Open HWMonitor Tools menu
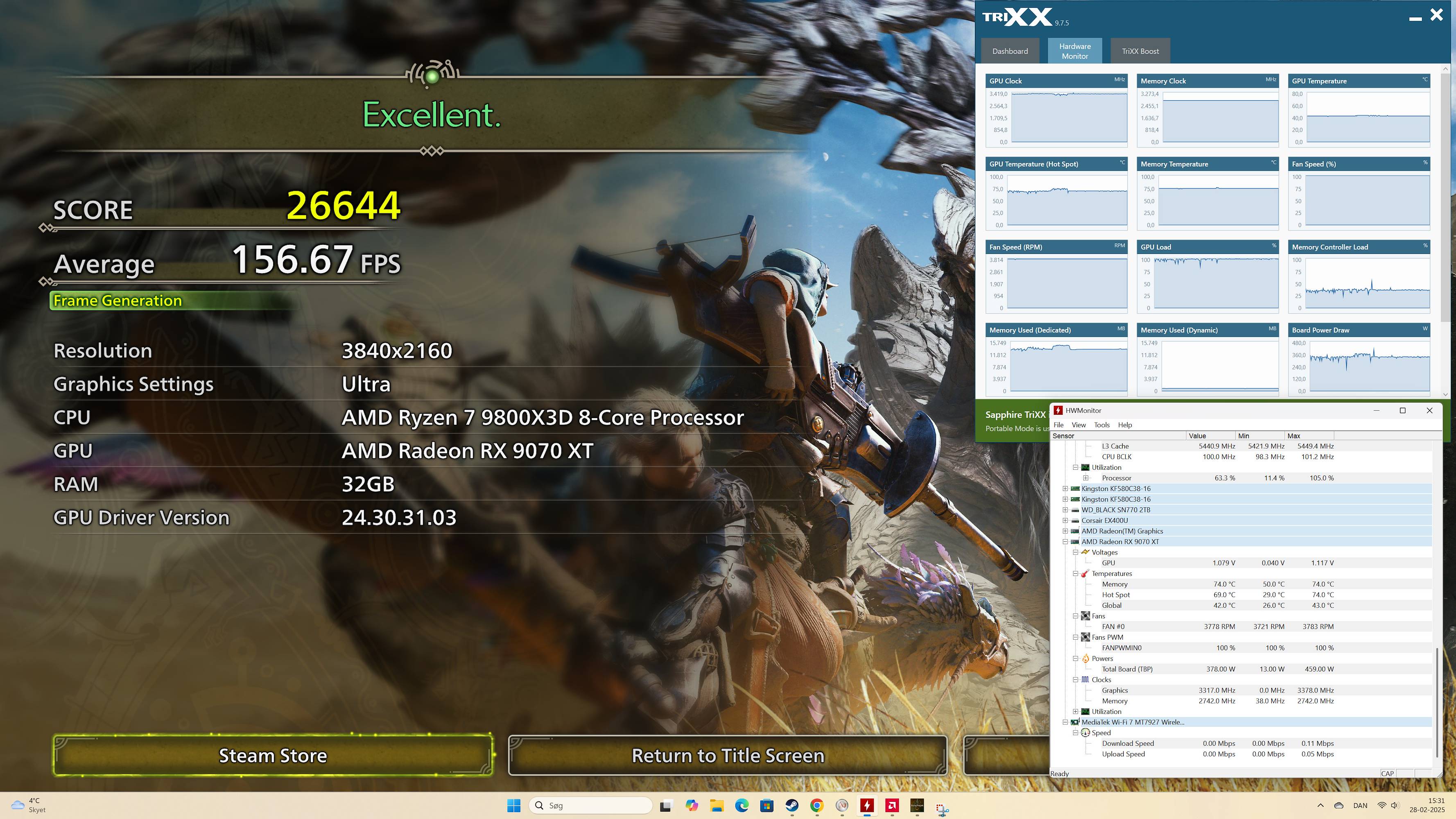Image resolution: width=1456 pixels, height=819 pixels. 1101,425
